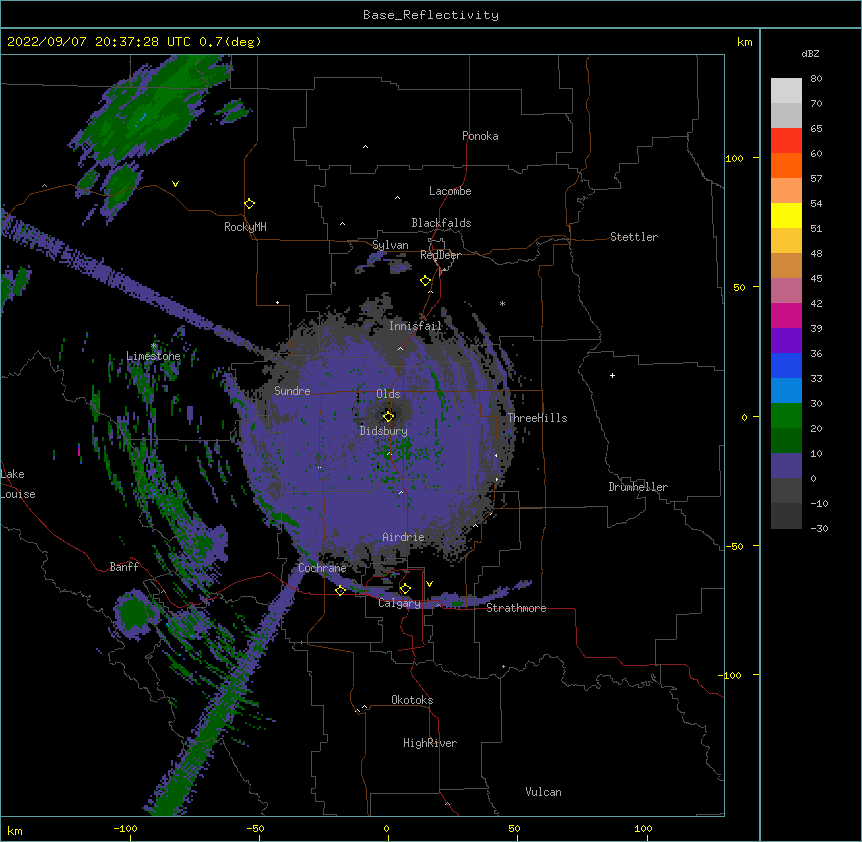Select the yellow marker beside Cochrane
862x842 pixels.
click(x=340, y=590)
